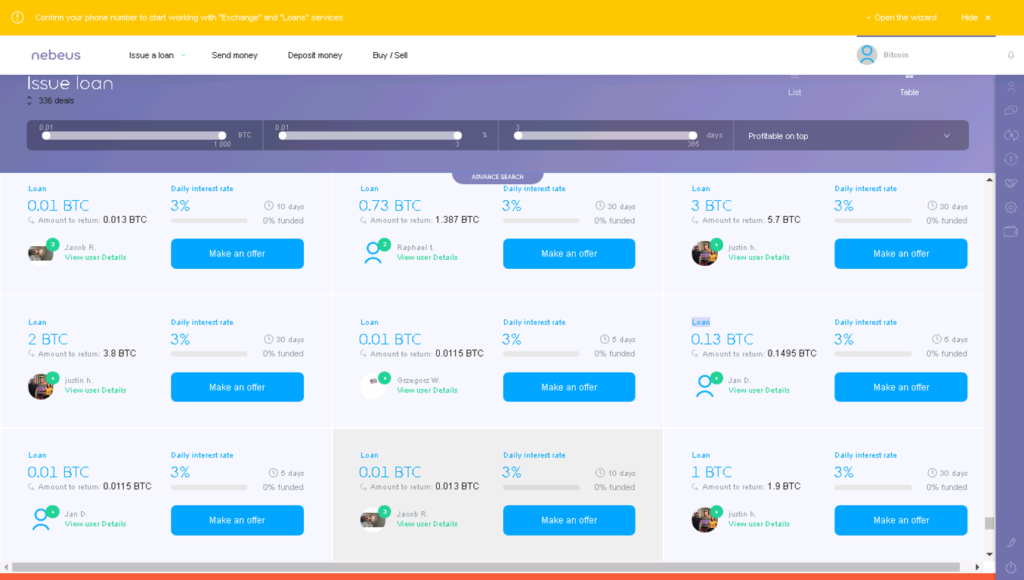Click the user profile icon in right sidebar
1024x580 pixels.
[1010, 87]
